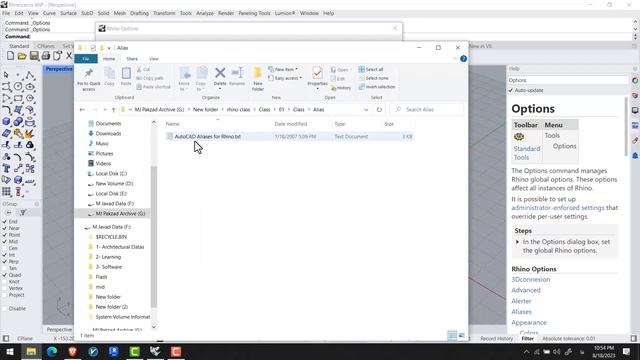640x360 pixels.
Task: Check the Disable osnap checkbox
Action: (x=5, y=309)
